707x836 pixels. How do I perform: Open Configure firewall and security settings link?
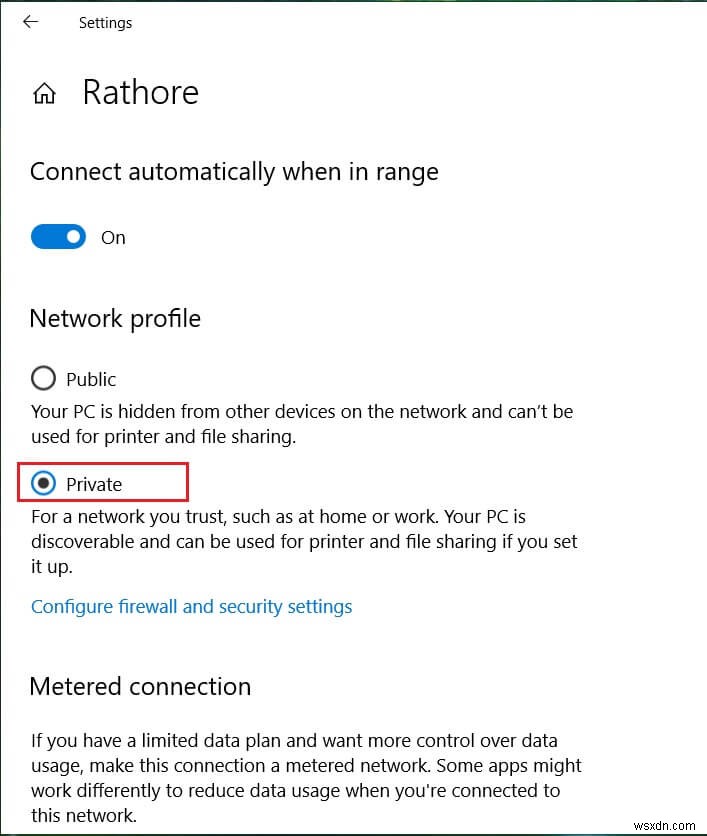(191, 606)
